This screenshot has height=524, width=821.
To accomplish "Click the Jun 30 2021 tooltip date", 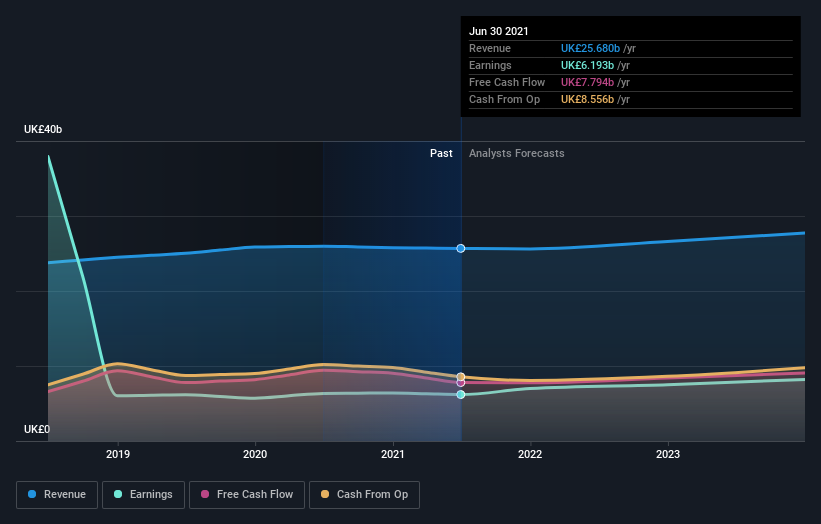I will pos(498,31).
